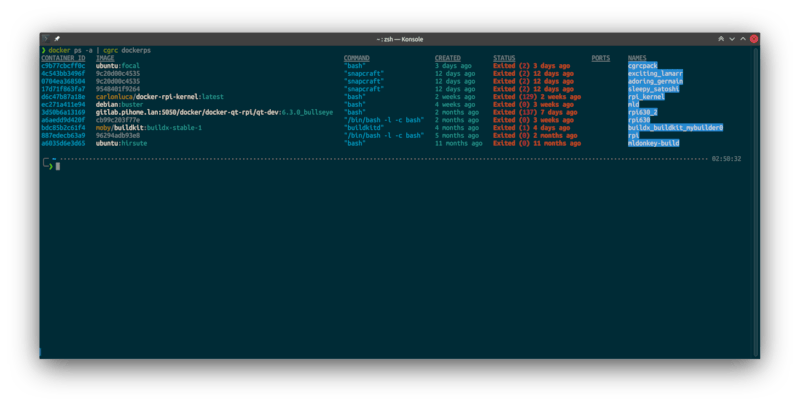Toggle the keep above others button
Viewport: 800px width, 406px height.
click(x=721, y=39)
